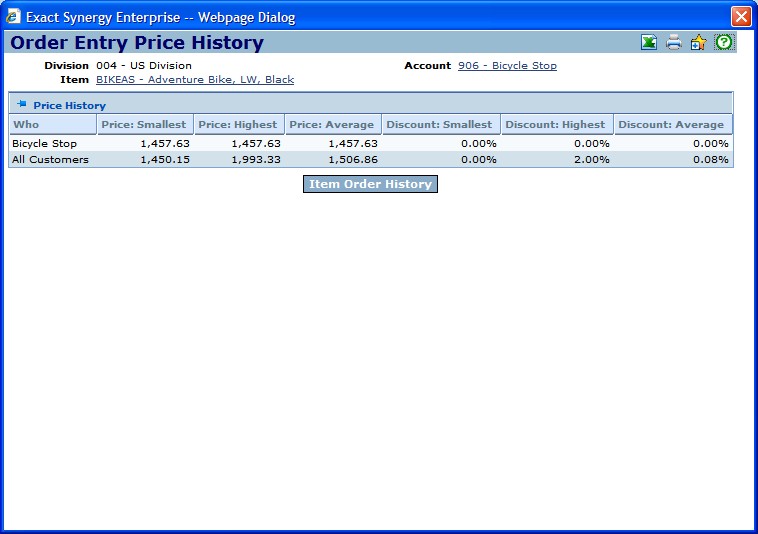Sort by Price: Smallest column header
Image resolution: width=758 pixels, height=534 pixels.
(144, 125)
